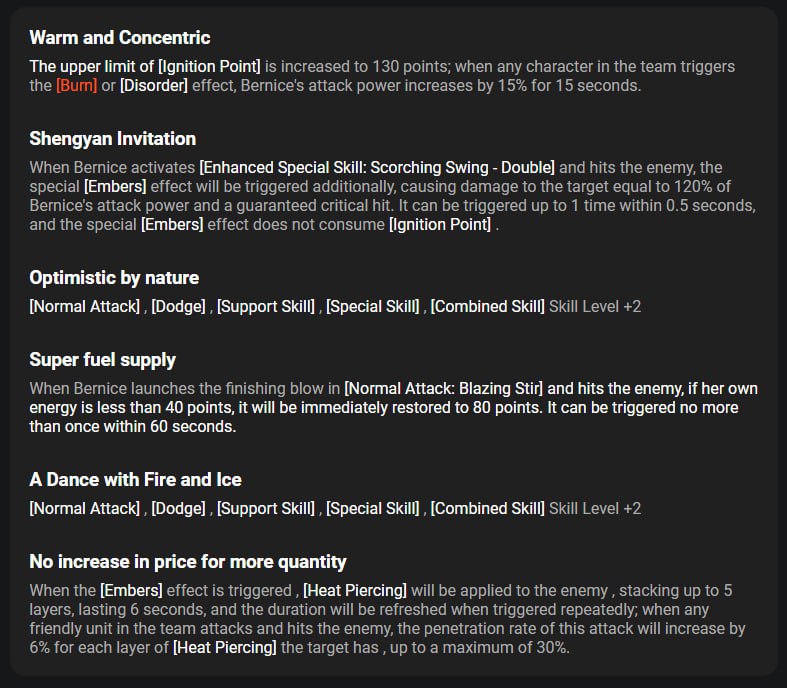Click [Support Skill] under A Dance with Fire and Ice

coord(266,508)
